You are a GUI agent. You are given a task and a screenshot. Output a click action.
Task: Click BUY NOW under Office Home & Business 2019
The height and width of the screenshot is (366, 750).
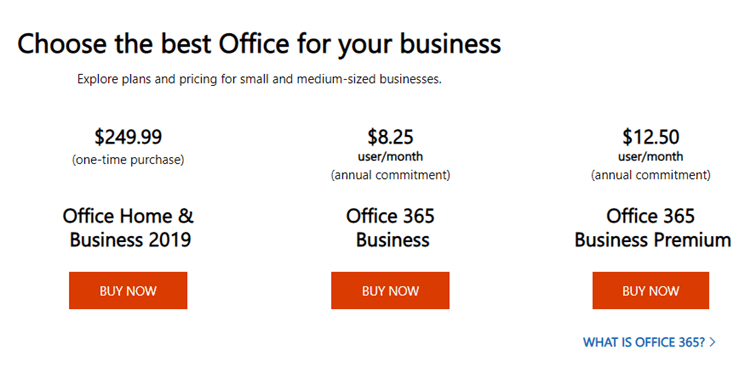pos(128,290)
